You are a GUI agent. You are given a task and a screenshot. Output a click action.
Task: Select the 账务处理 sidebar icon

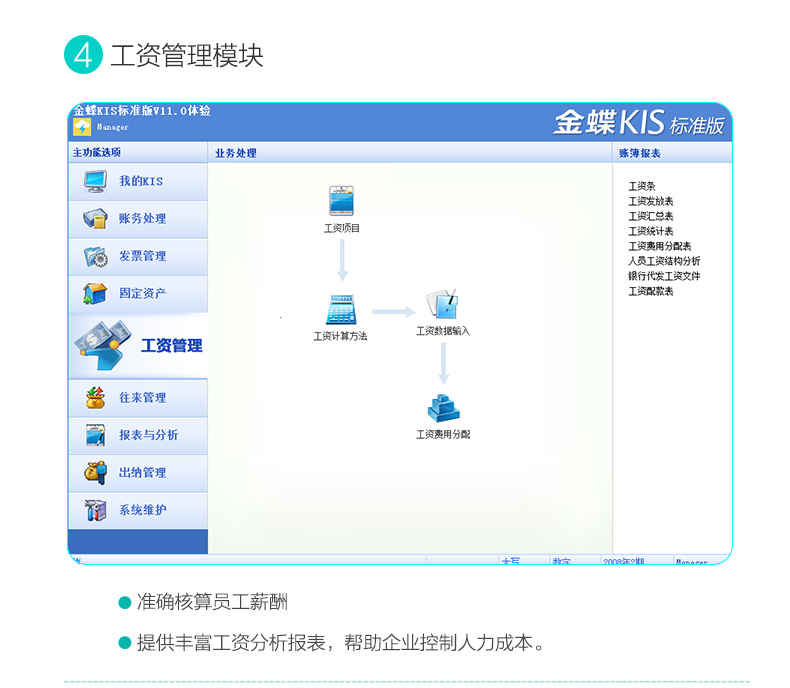point(95,218)
